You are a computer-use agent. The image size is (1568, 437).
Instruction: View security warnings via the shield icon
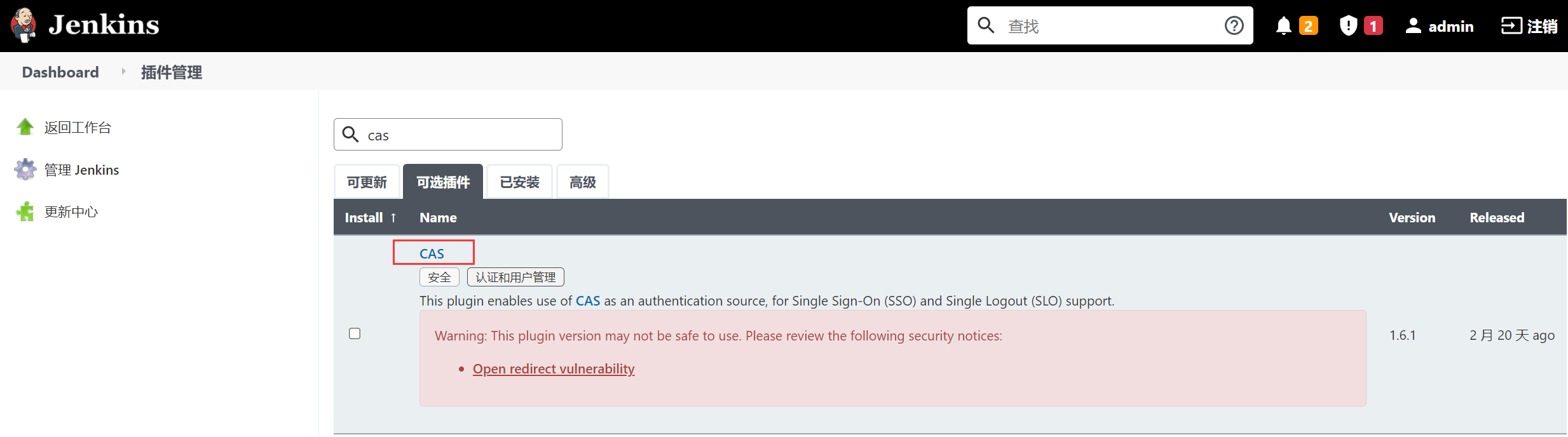click(1347, 25)
